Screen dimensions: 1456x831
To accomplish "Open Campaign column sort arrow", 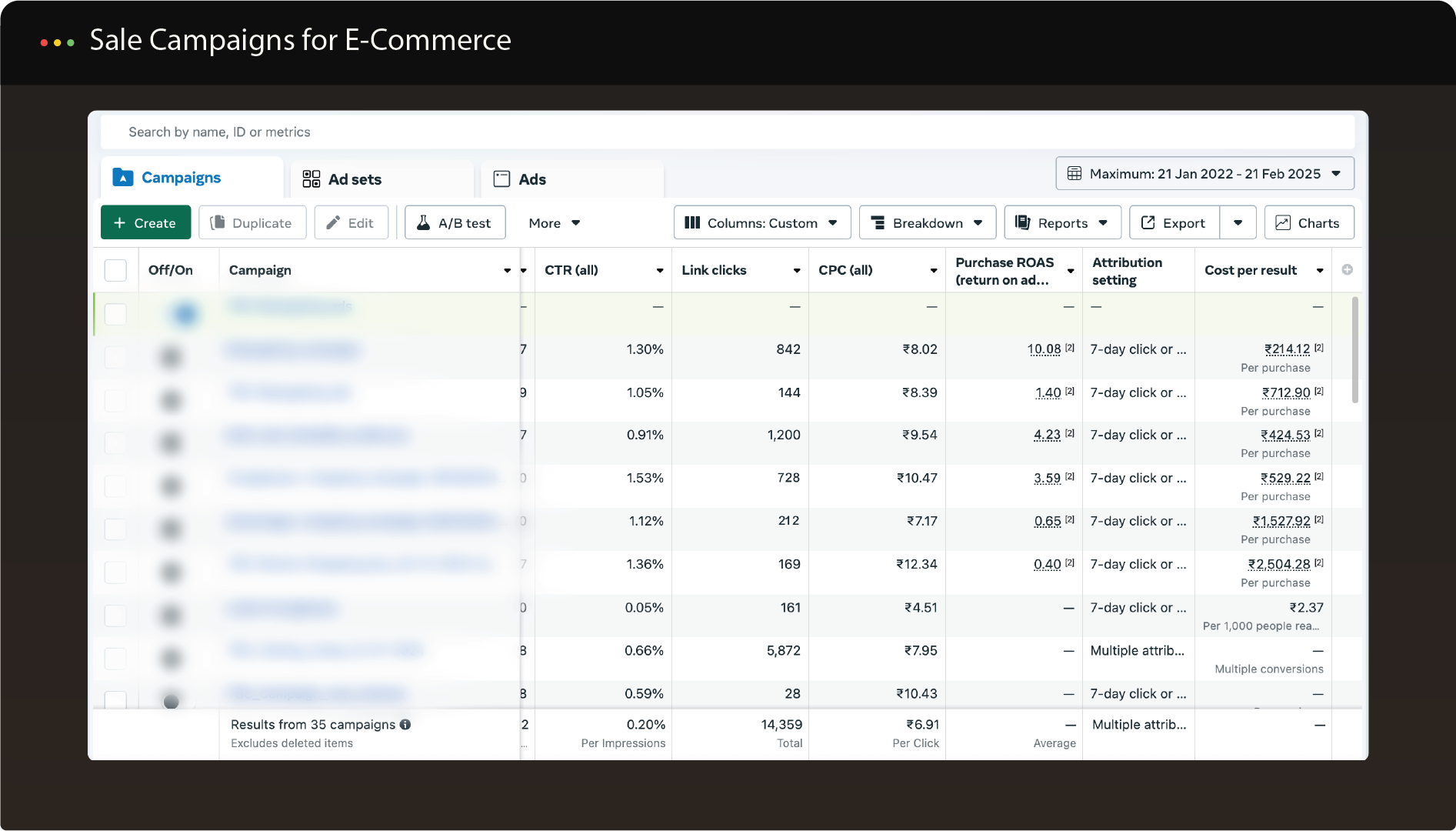I will coord(507,271).
